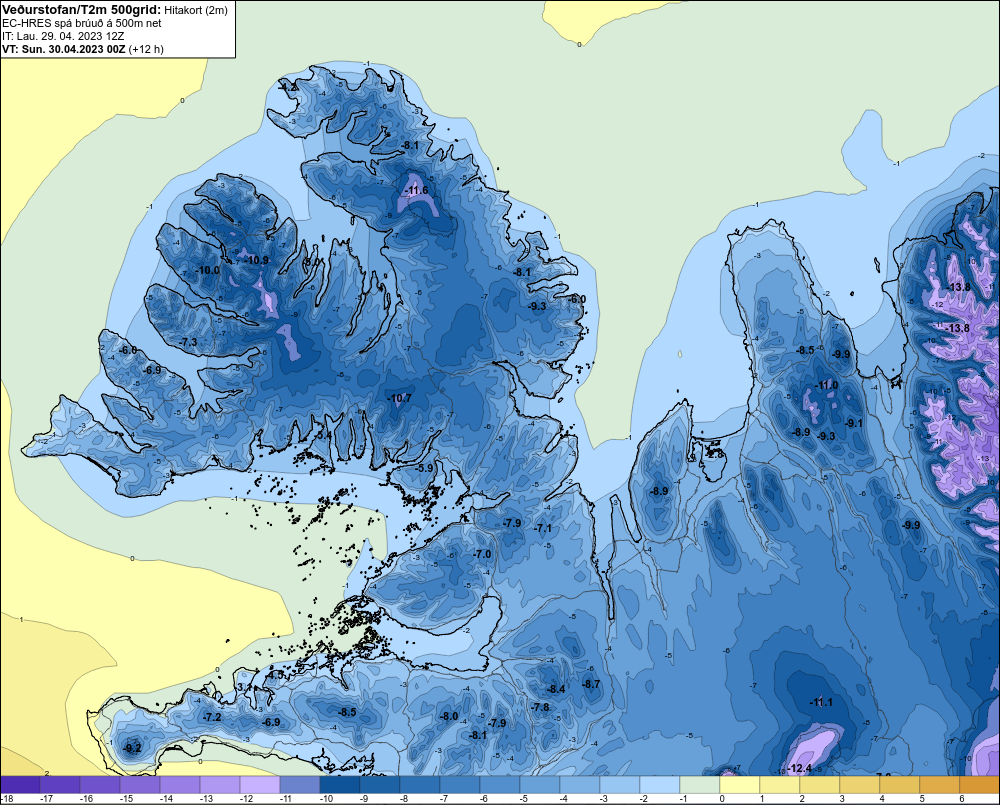Click the -7.1 temperature label
The width and height of the screenshot is (1000, 805).
(x=543, y=529)
